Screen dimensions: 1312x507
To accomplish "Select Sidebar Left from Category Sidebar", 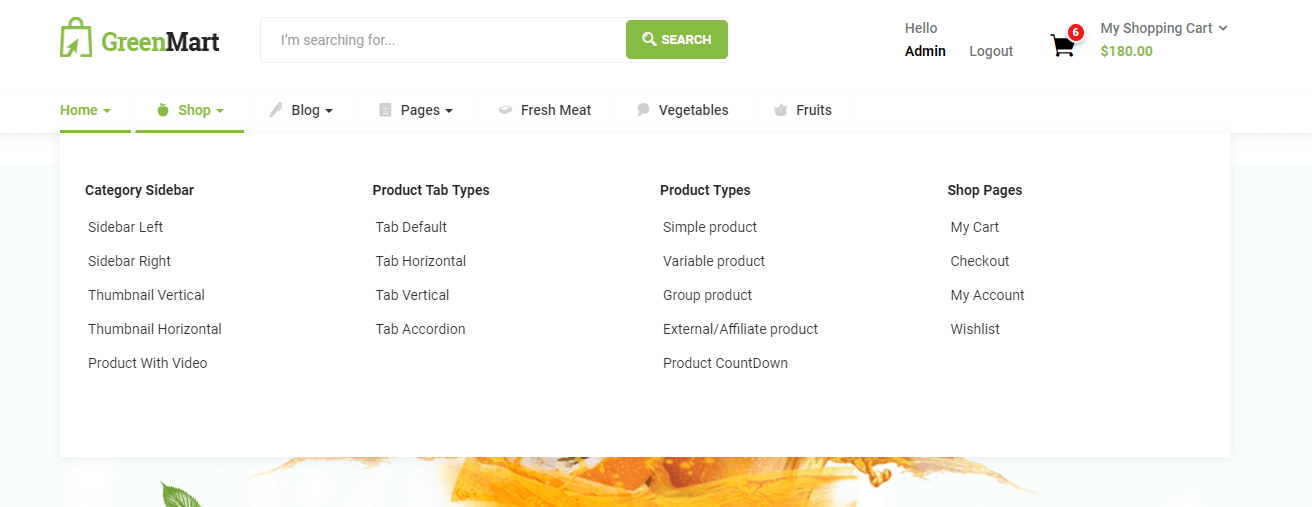I will tap(125, 227).
